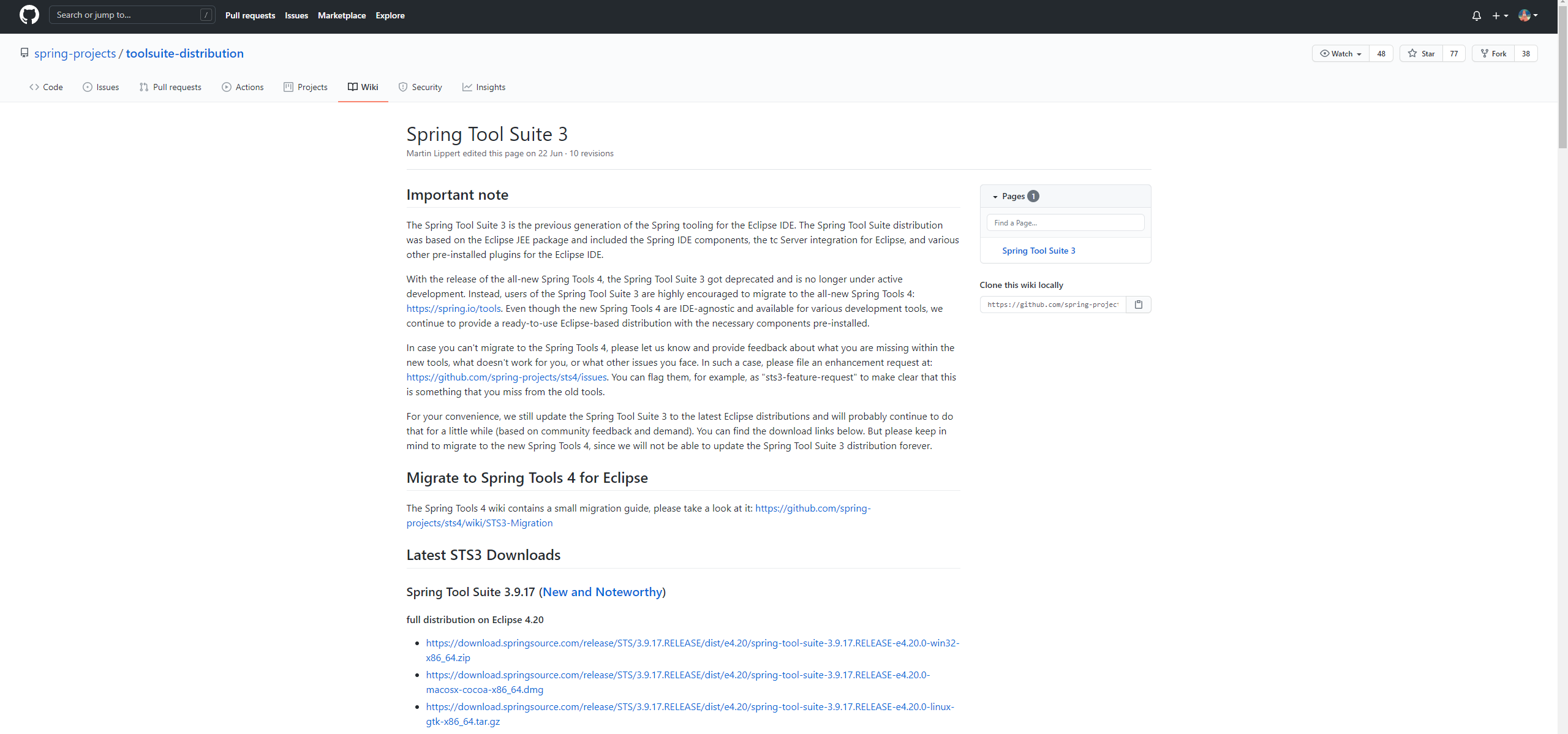
Task: Star the toolsuite-distribution repository
Action: [x=1421, y=54]
